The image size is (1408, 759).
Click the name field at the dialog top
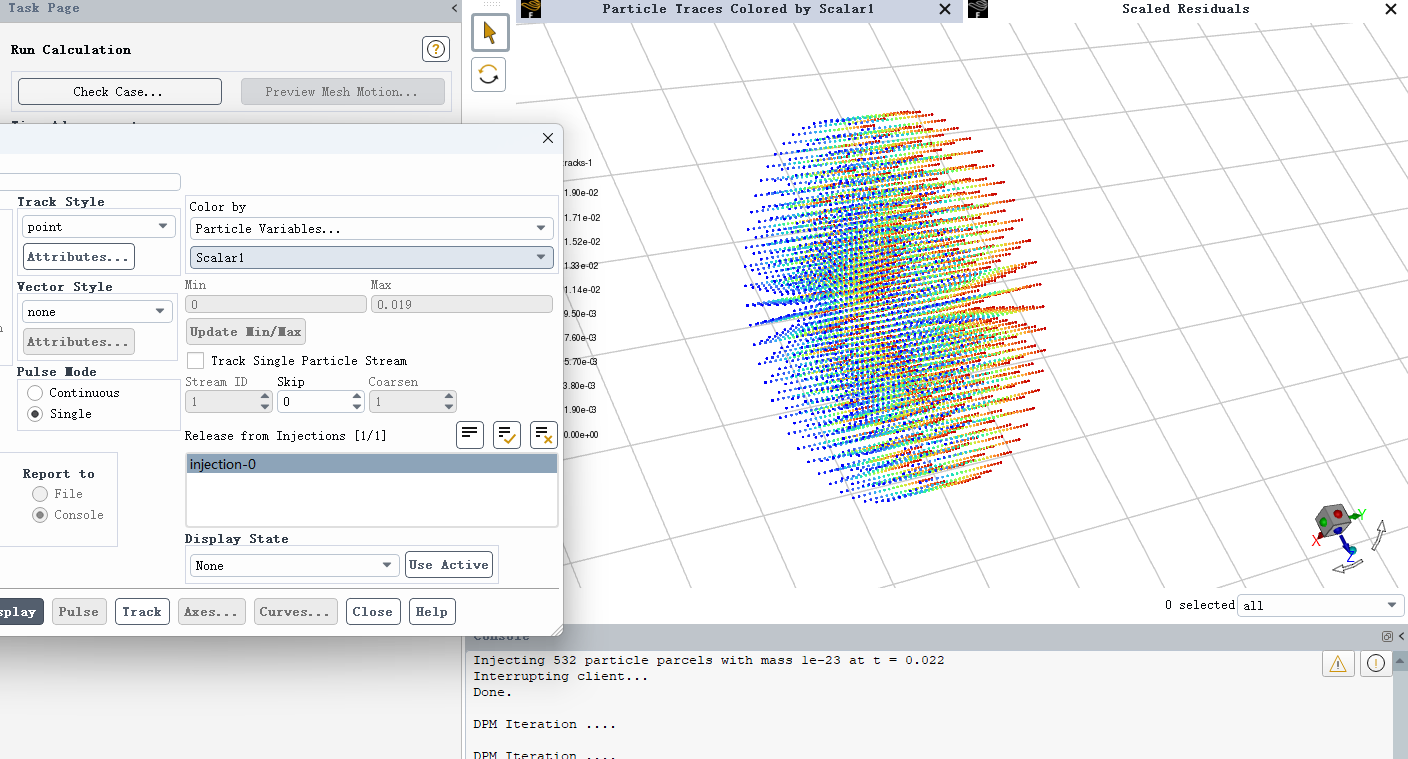coord(90,182)
